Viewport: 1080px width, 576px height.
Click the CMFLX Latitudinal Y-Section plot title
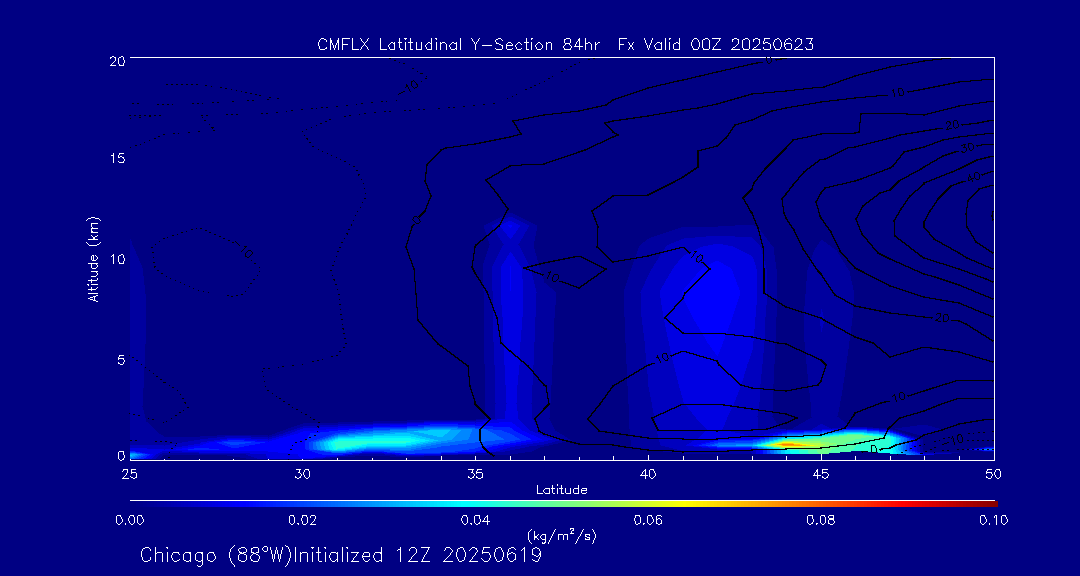[565, 45]
